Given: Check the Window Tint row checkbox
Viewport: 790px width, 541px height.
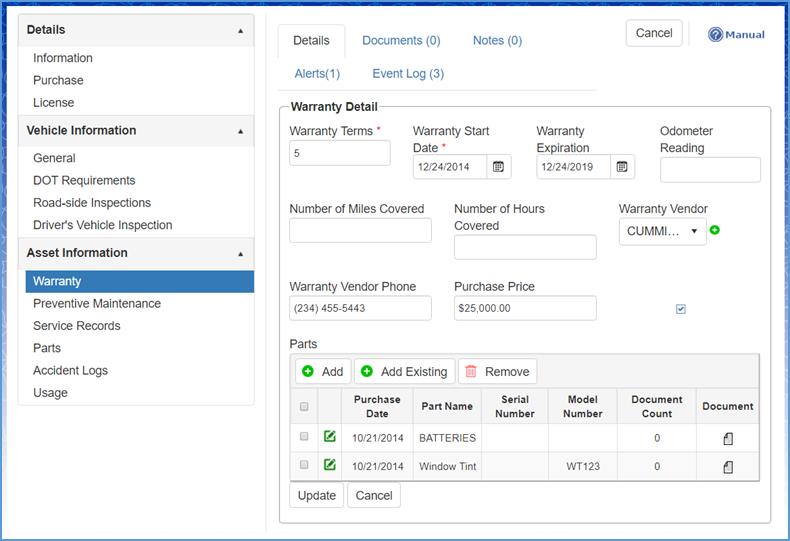Looking at the screenshot, I should tap(304, 465).
